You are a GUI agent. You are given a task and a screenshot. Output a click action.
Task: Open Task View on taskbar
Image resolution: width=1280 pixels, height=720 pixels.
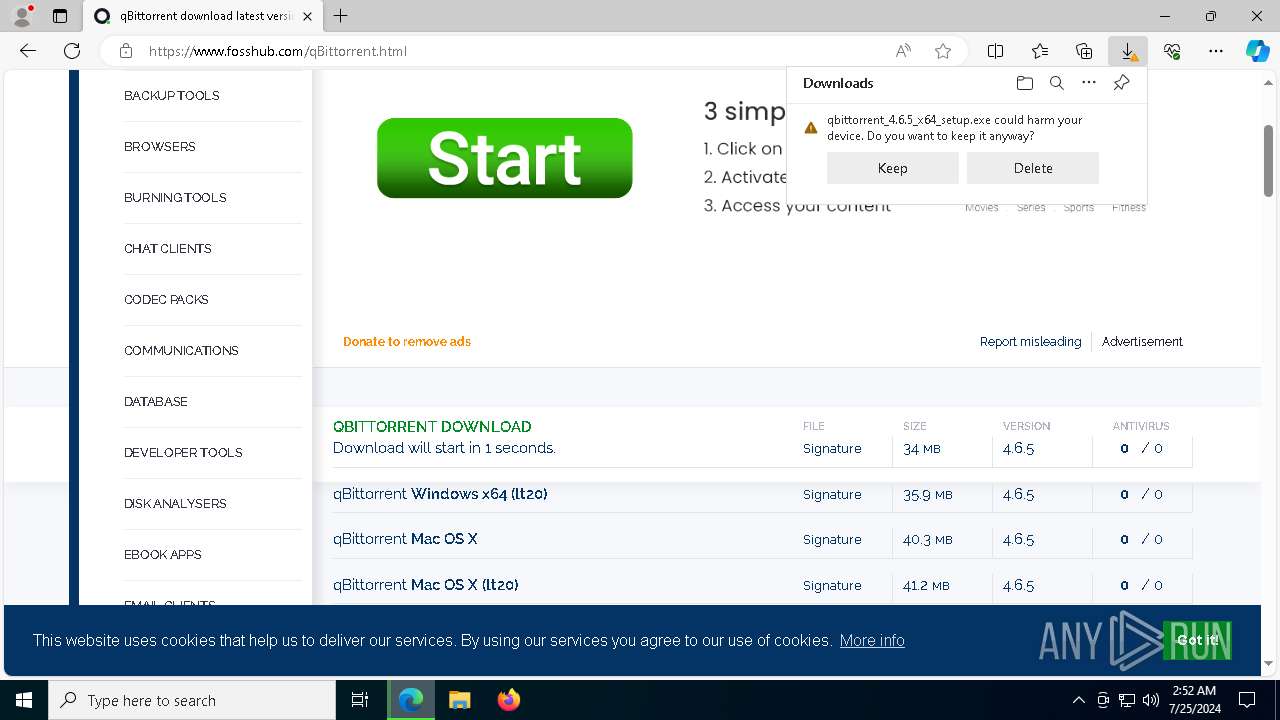pyautogui.click(x=360, y=700)
